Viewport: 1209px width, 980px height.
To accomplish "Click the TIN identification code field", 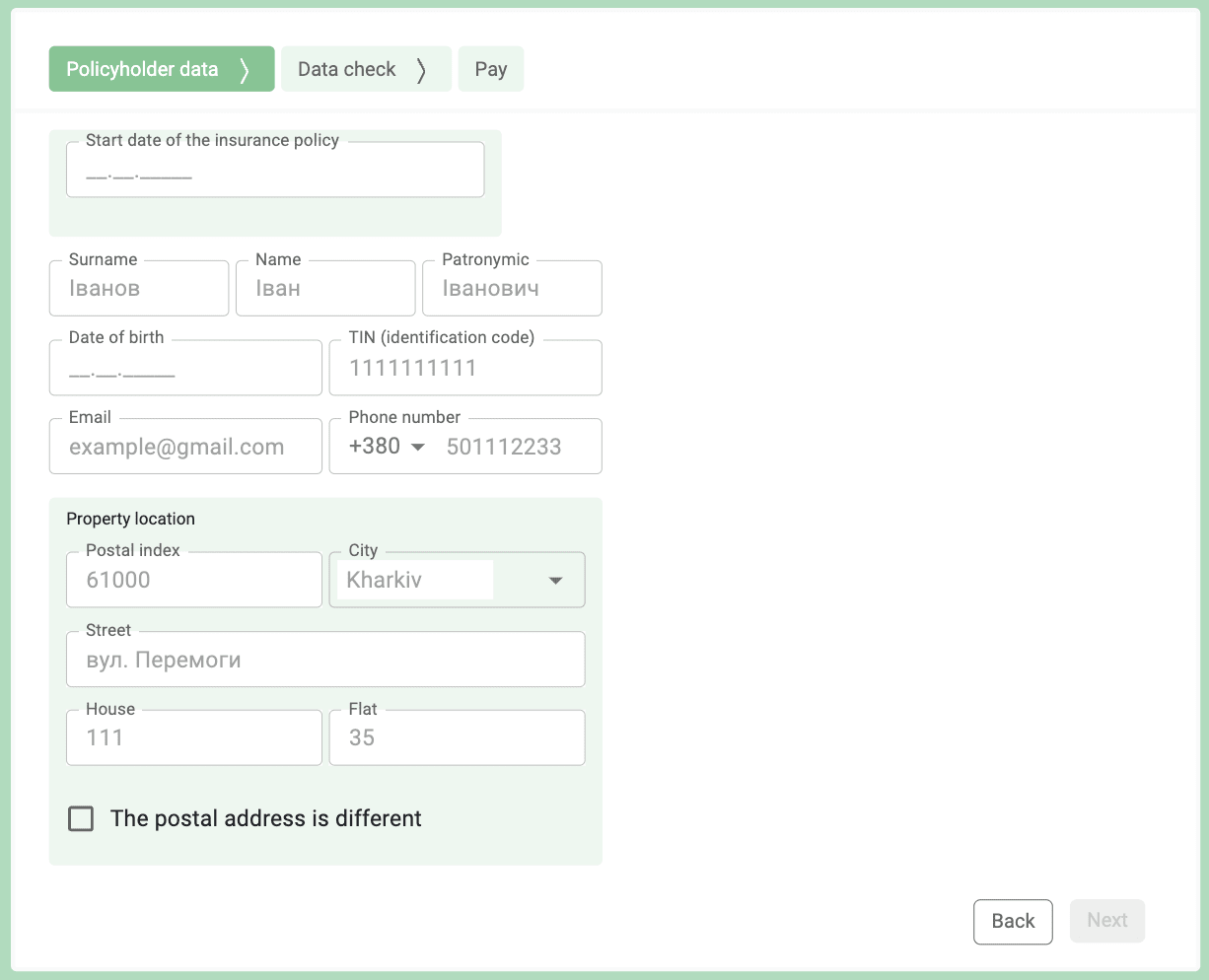I will tap(464, 367).
